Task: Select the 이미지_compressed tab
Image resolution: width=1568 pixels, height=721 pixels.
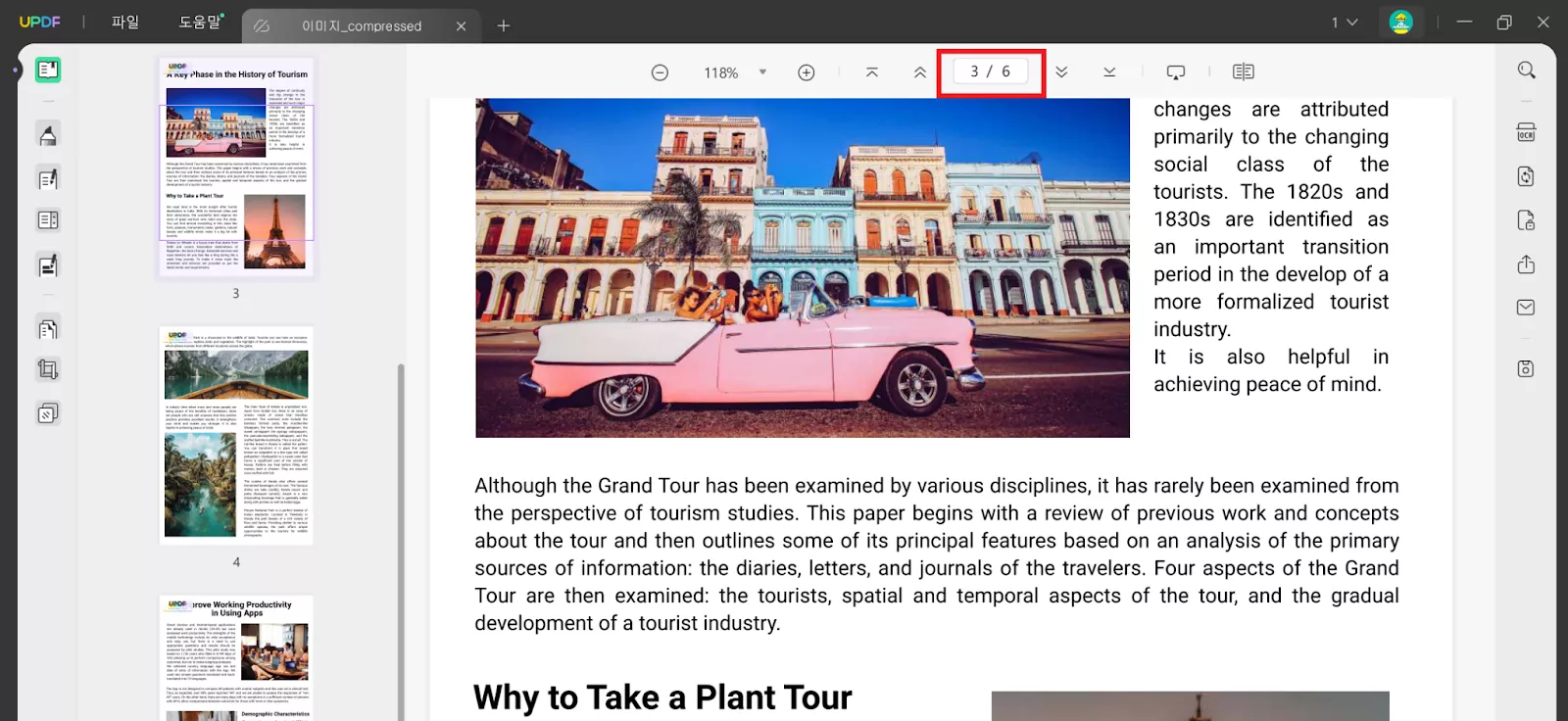Action: [361, 26]
